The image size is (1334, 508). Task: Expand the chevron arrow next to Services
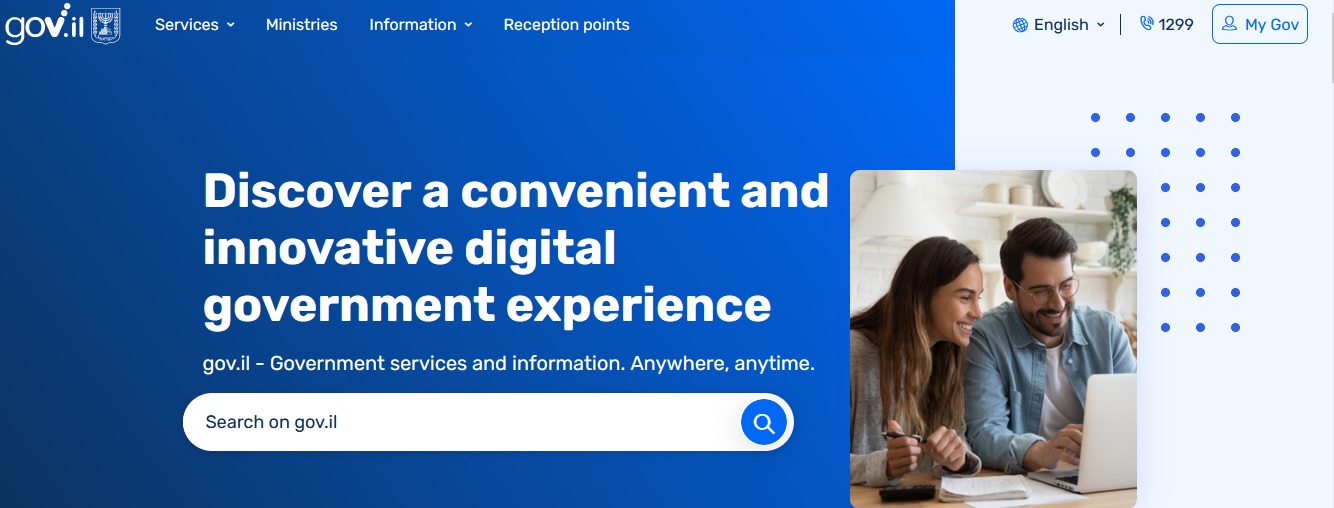pyautogui.click(x=231, y=25)
